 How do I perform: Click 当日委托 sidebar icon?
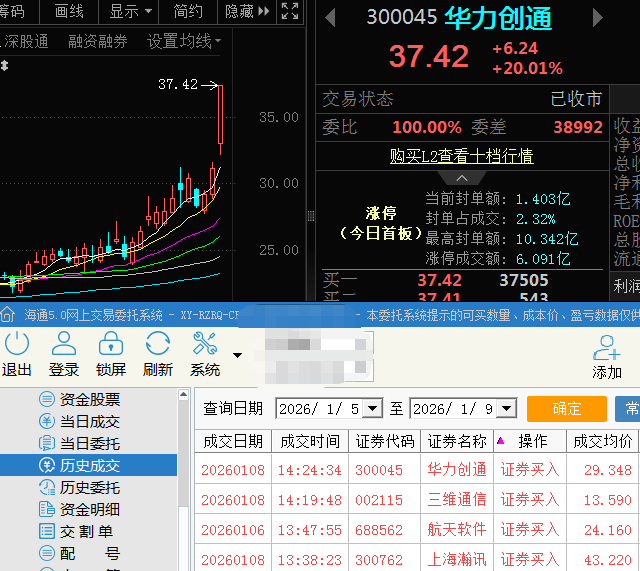pyautogui.click(x=47, y=443)
